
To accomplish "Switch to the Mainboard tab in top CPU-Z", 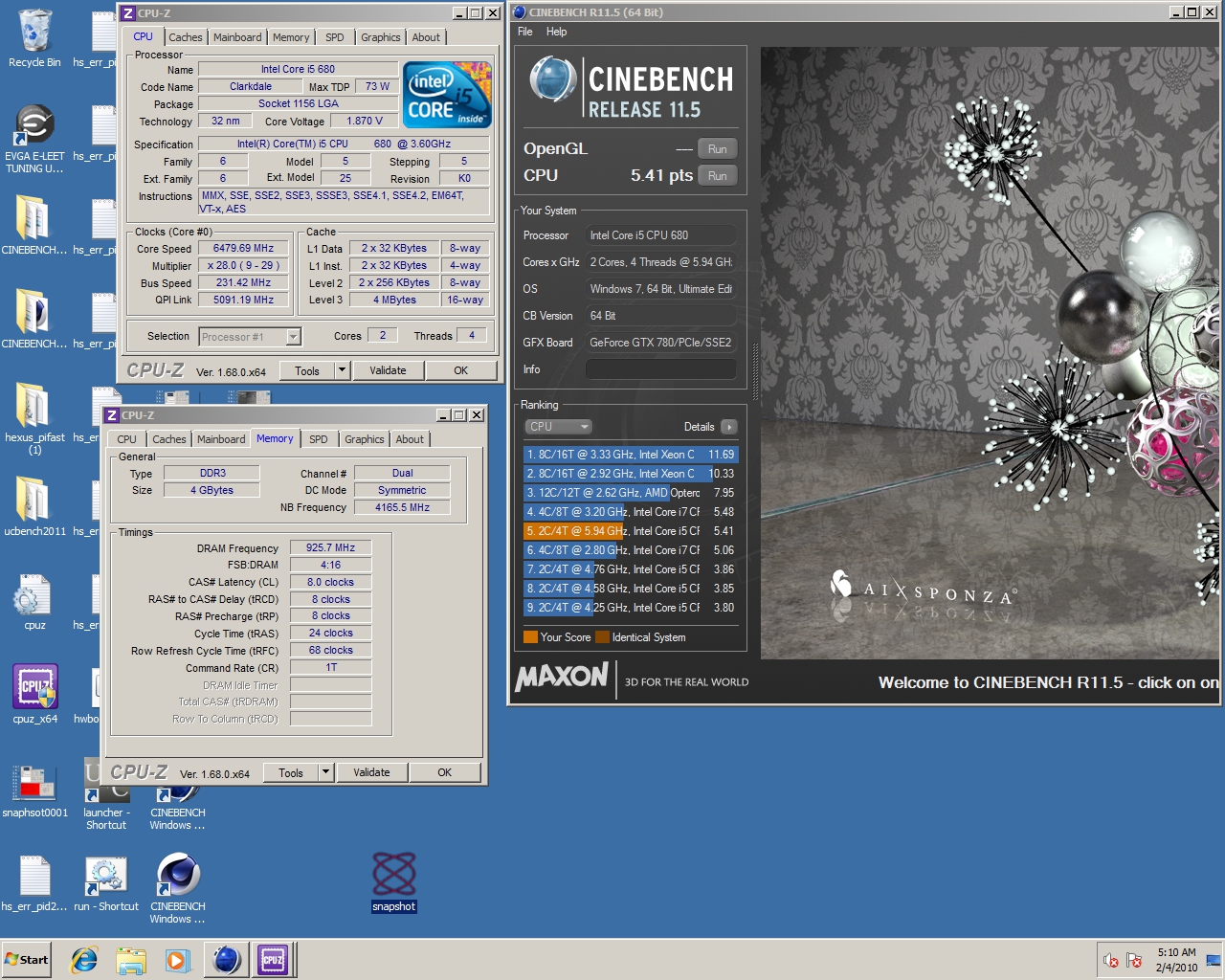I will point(237,37).
